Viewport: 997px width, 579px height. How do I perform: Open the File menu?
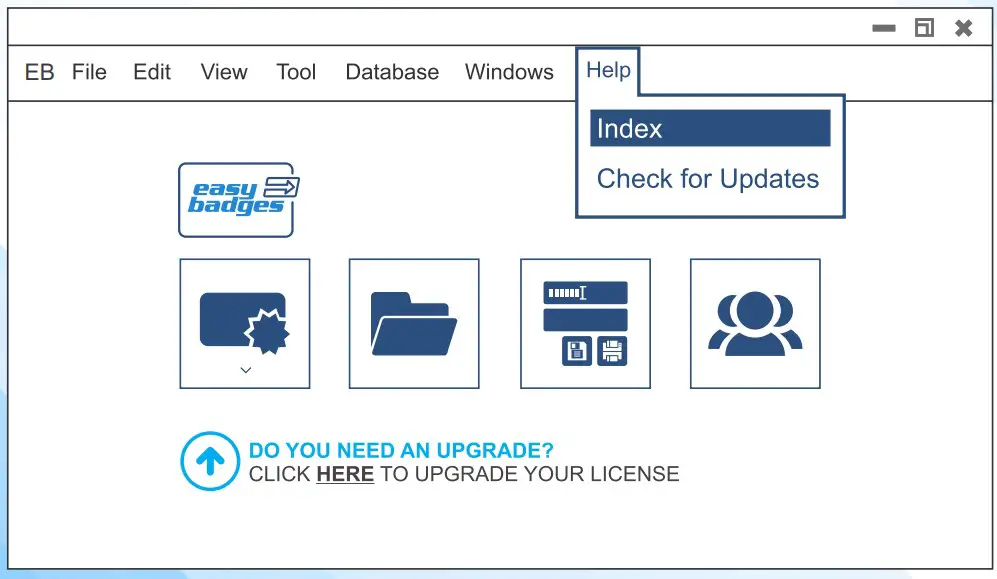point(89,72)
